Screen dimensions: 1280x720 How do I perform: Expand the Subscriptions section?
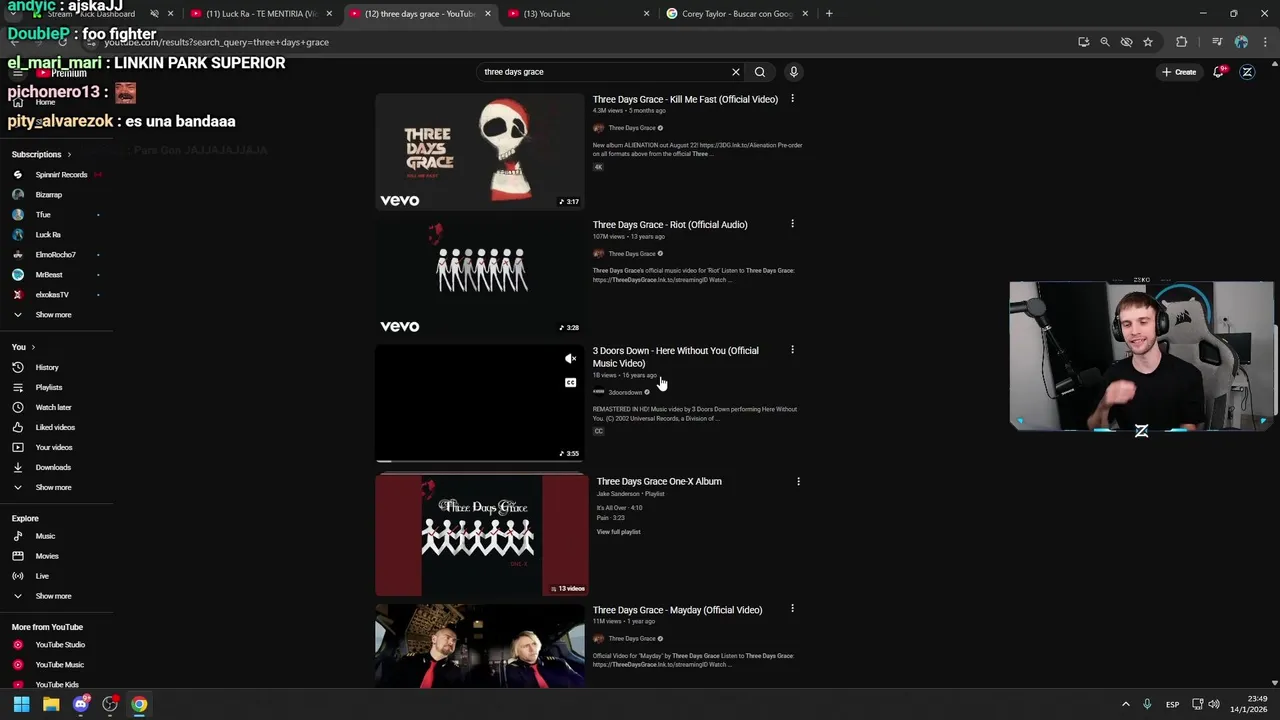pos(41,154)
